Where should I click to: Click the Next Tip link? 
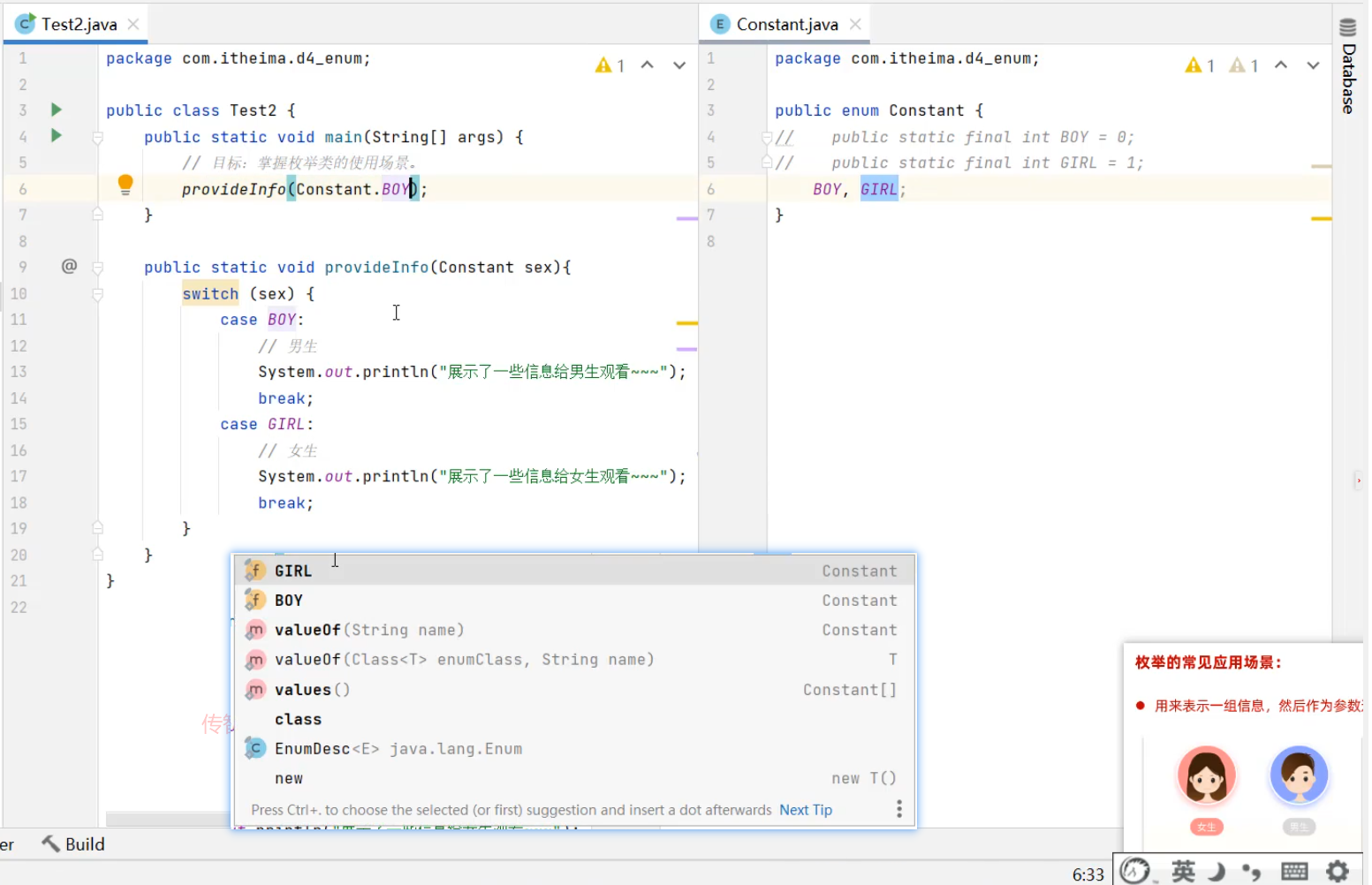[x=805, y=810]
